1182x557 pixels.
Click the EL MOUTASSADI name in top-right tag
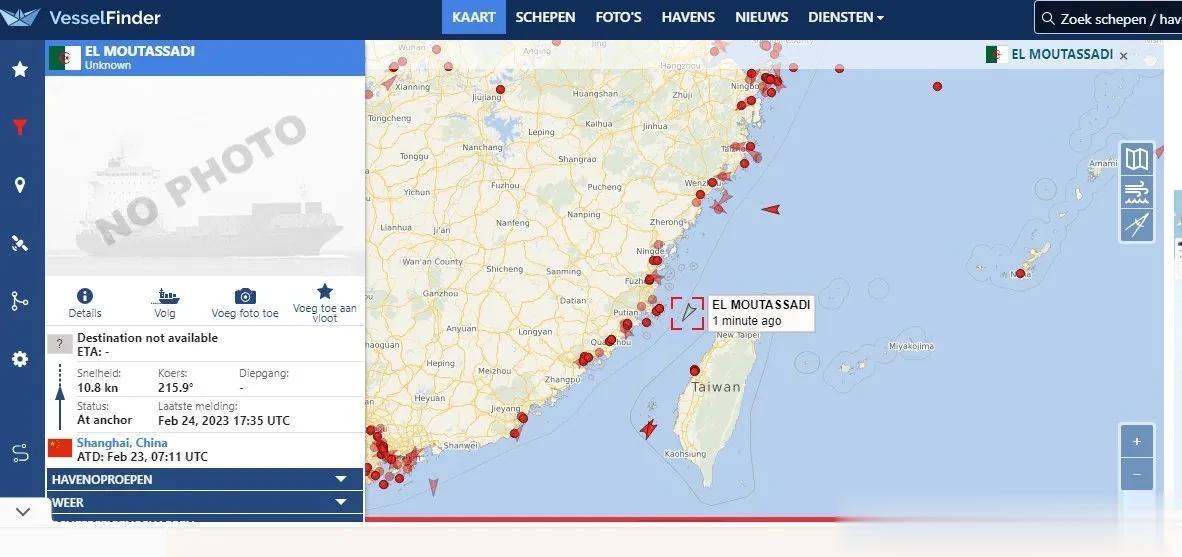click(x=1061, y=54)
